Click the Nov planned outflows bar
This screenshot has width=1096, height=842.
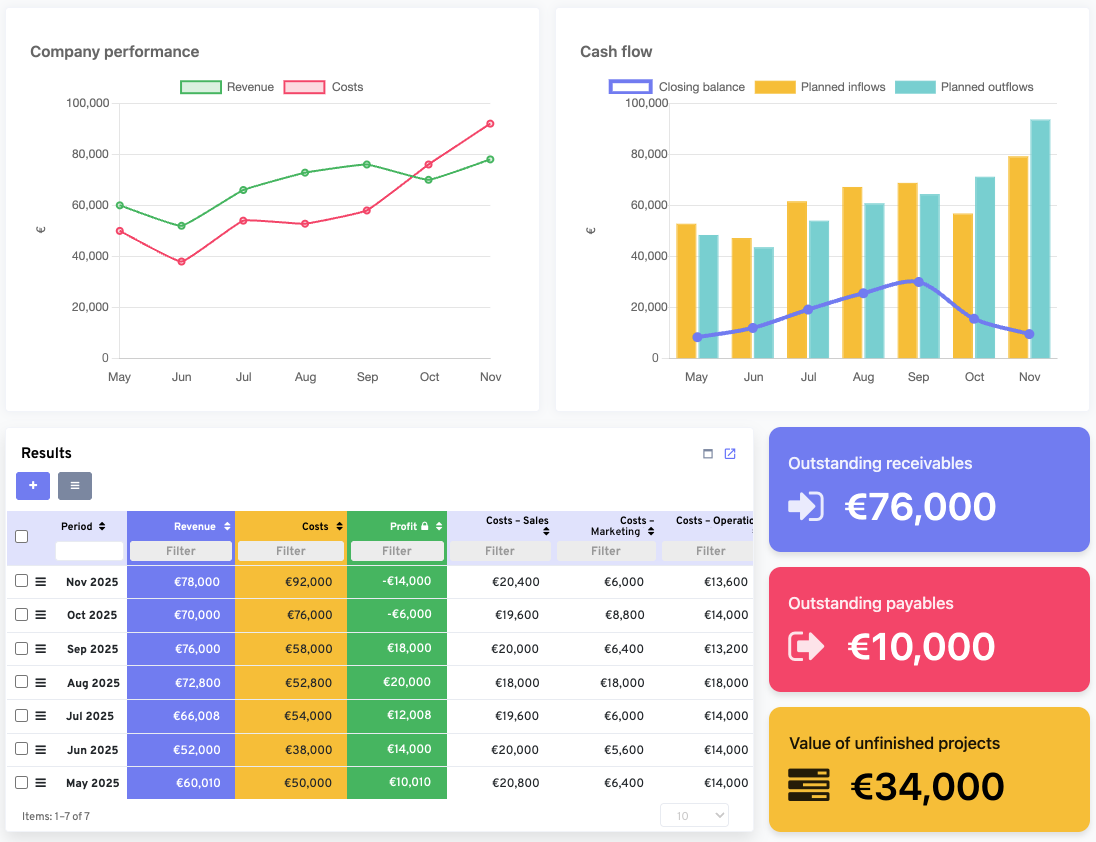(x=1040, y=238)
